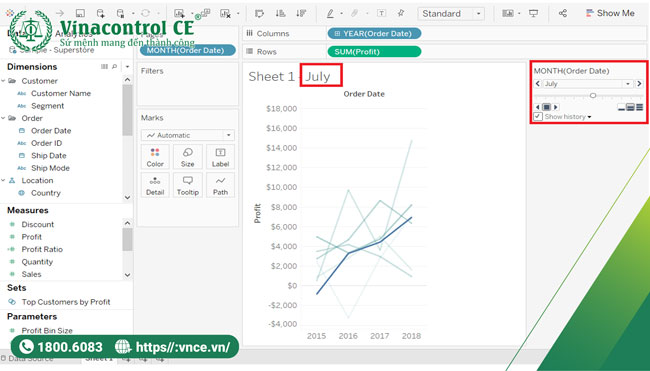Screen dimensions: 650x371
Task: Open the Show Me panel
Action: (610, 13)
